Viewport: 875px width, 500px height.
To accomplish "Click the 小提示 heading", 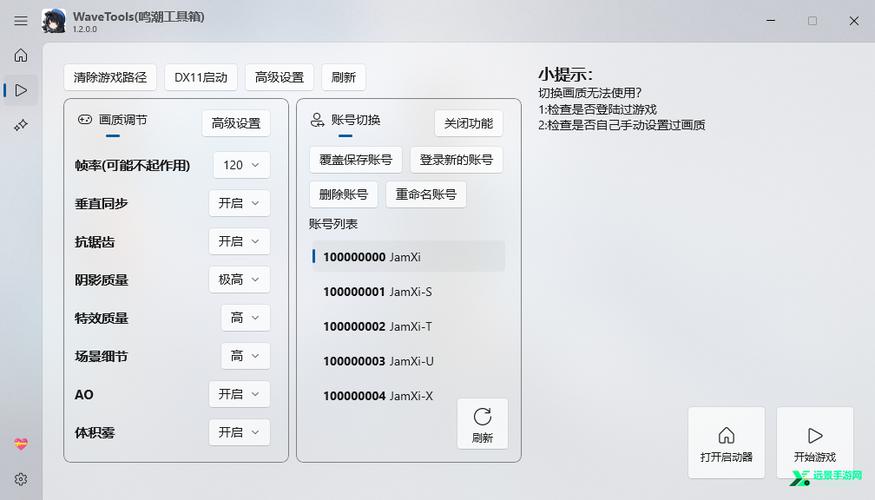I will tap(565, 74).
